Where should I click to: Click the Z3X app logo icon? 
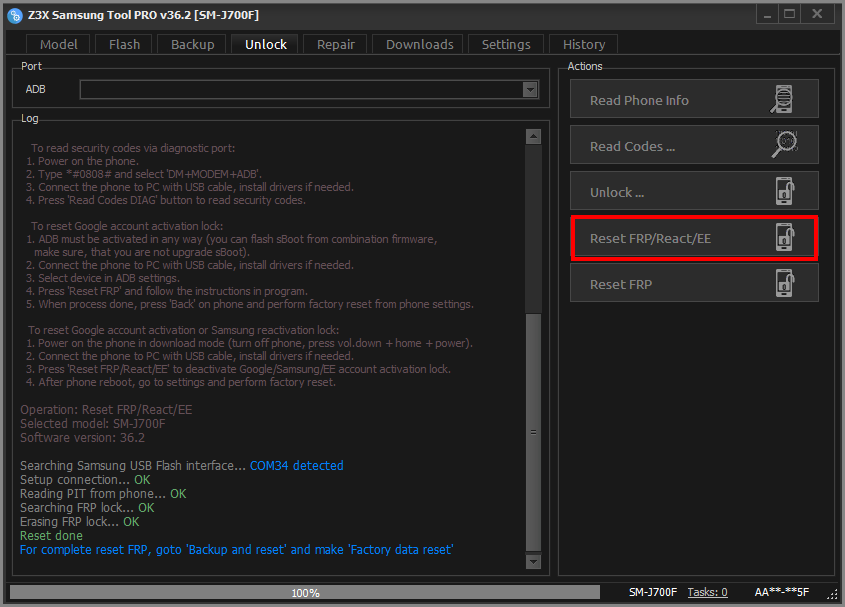coord(15,15)
